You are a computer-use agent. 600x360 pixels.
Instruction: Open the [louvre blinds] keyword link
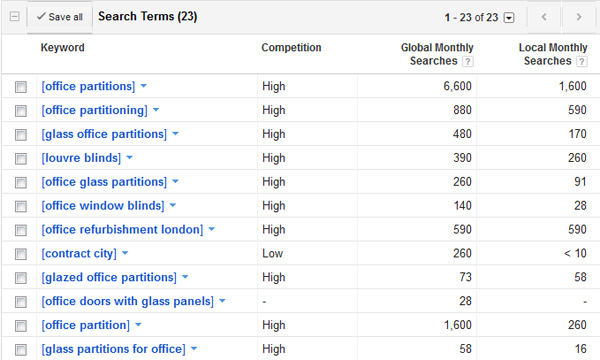click(x=81, y=158)
